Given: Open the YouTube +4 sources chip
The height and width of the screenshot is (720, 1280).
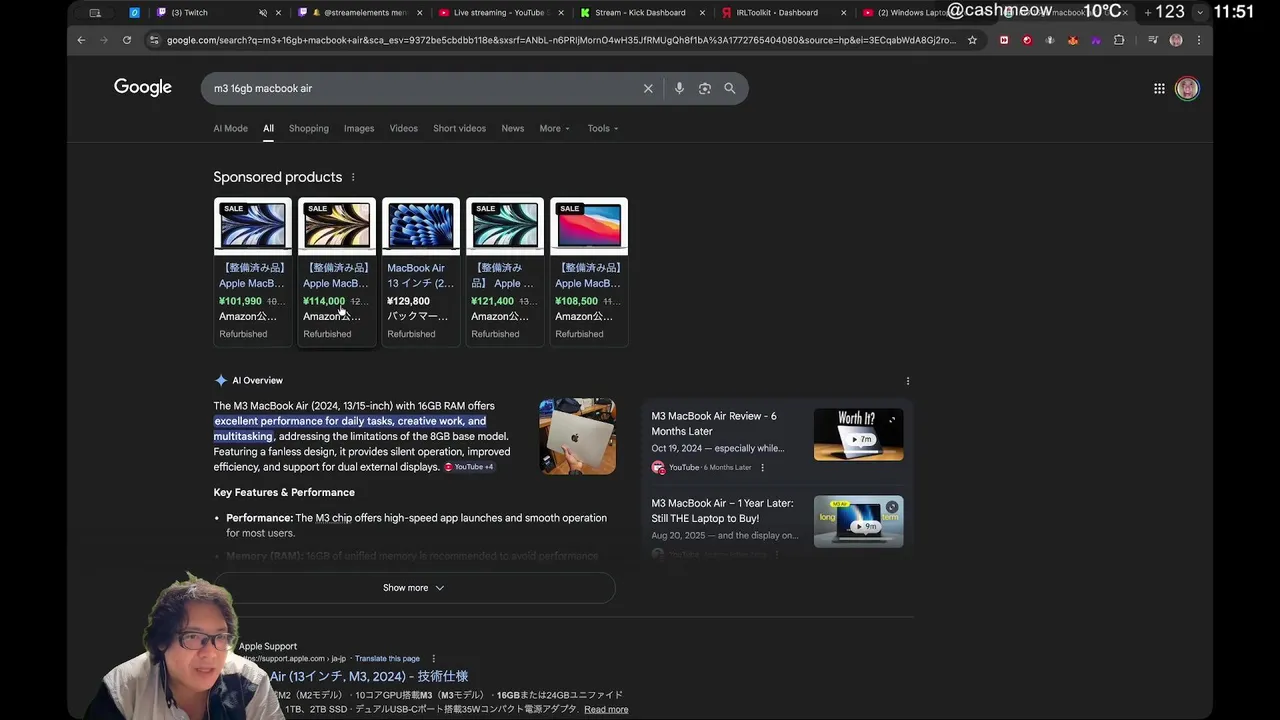Looking at the screenshot, I should point(469,467).
